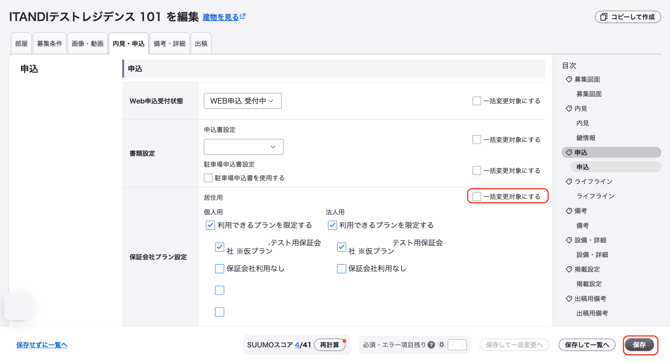
Task: Click the previous error arrow in bottom bar
Action: point(453,345)
